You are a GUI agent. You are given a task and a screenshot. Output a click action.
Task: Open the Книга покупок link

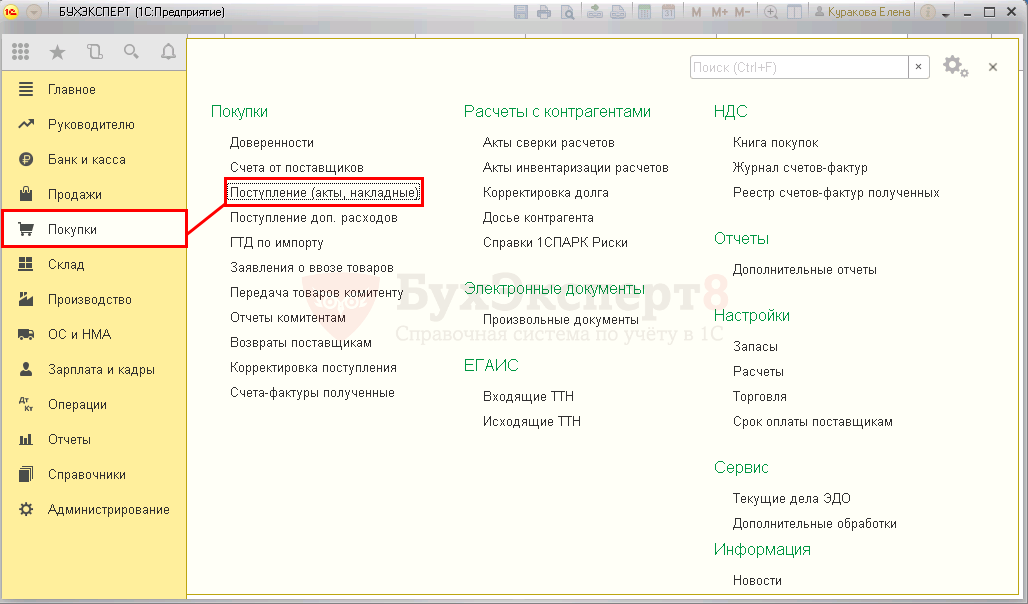[775, 143]
